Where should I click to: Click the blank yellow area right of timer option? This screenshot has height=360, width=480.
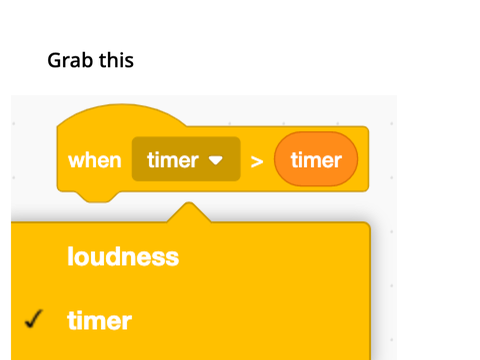[250, 320]
